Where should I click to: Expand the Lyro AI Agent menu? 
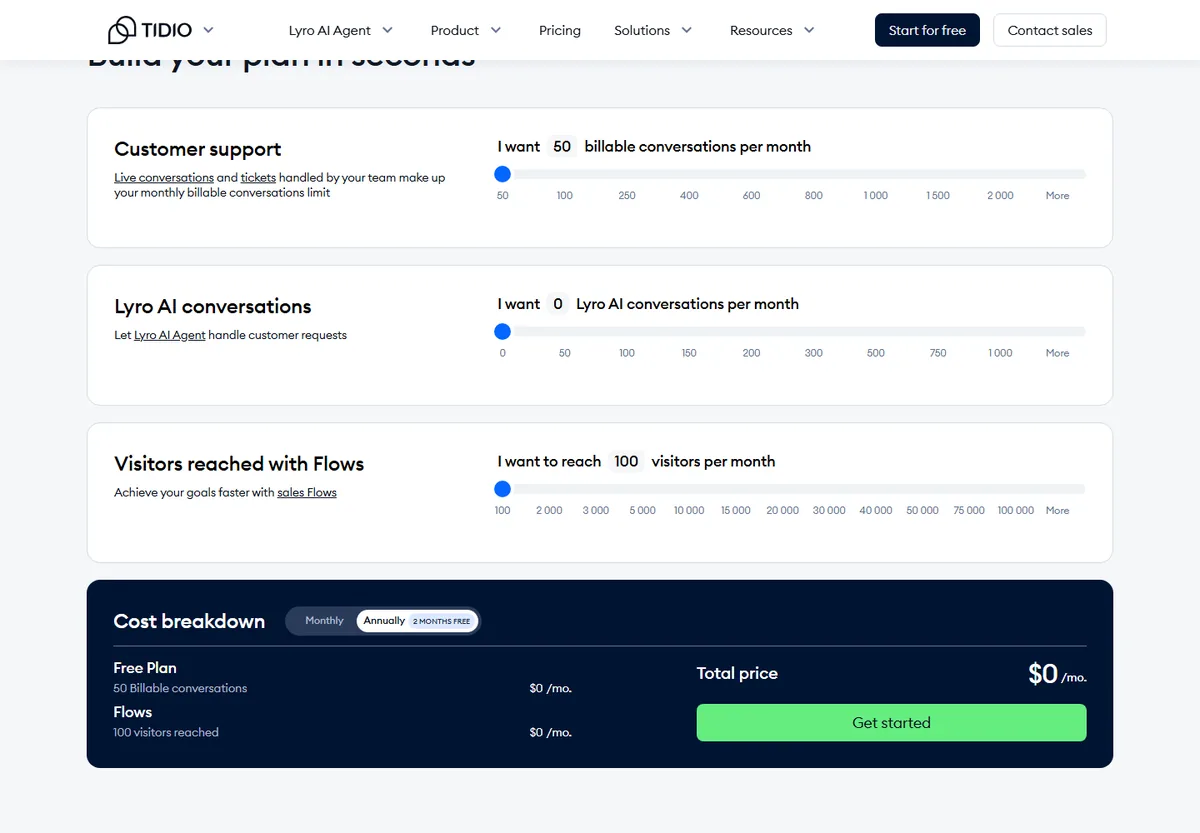point(341,30)
